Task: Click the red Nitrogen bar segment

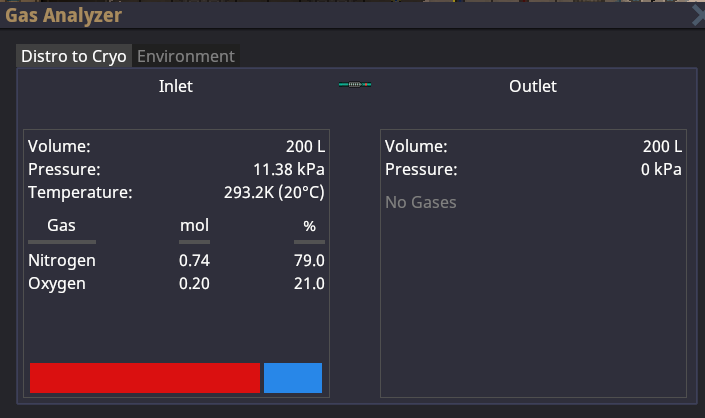Action: (145, 378)
